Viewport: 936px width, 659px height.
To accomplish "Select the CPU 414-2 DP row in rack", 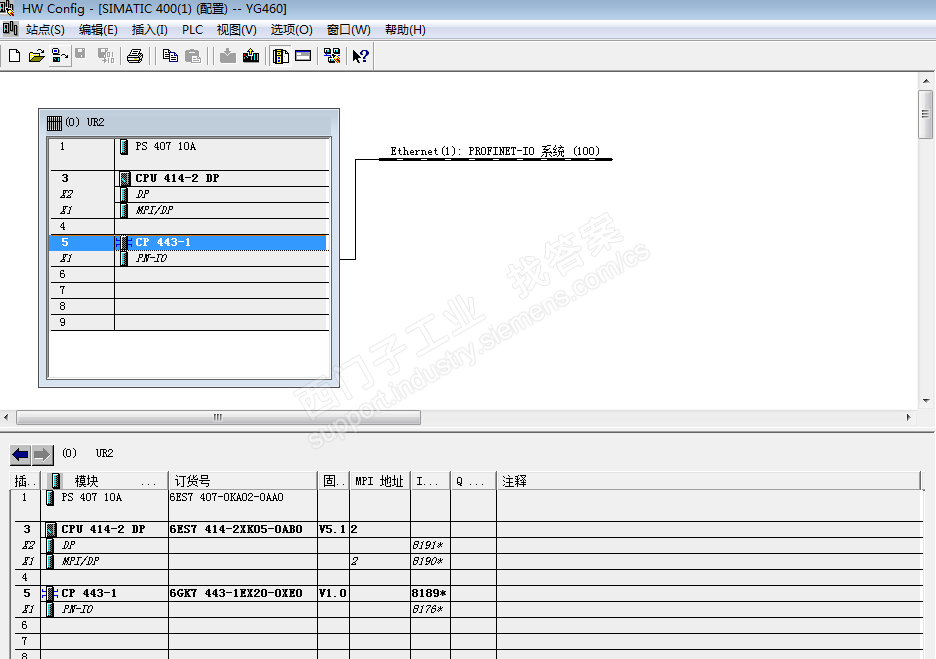I will coord(189,178).
